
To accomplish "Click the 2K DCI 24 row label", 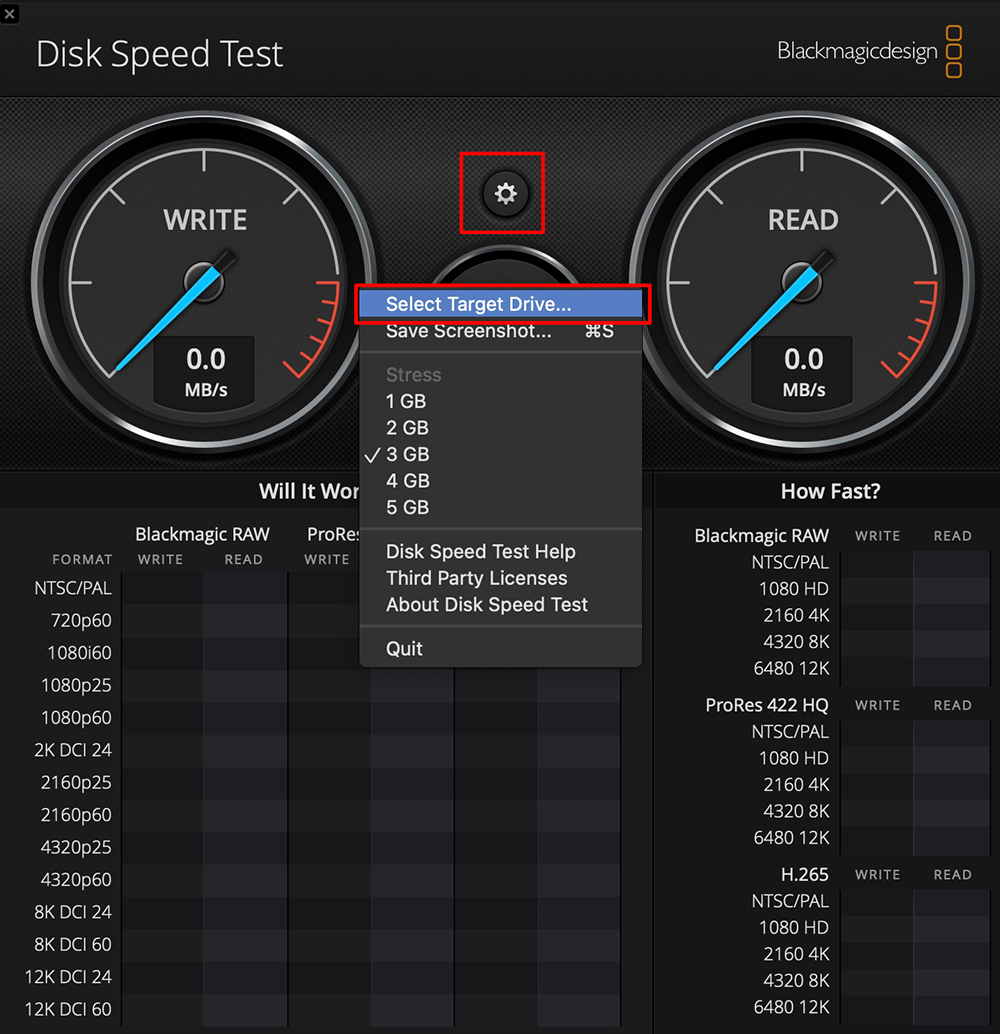I will click(73, 750).
